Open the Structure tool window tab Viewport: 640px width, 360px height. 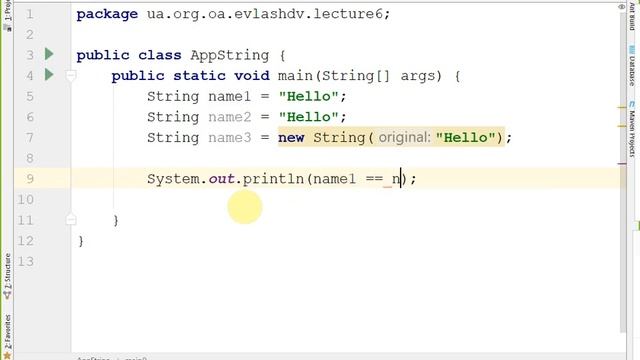click(x=7, y=276)
